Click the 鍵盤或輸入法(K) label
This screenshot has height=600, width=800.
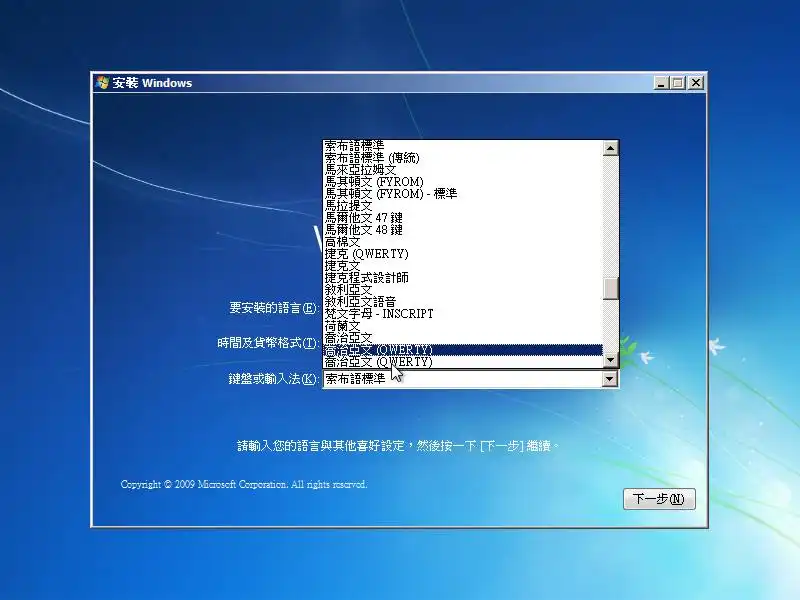pyautogui.click(x=273, y=379)
